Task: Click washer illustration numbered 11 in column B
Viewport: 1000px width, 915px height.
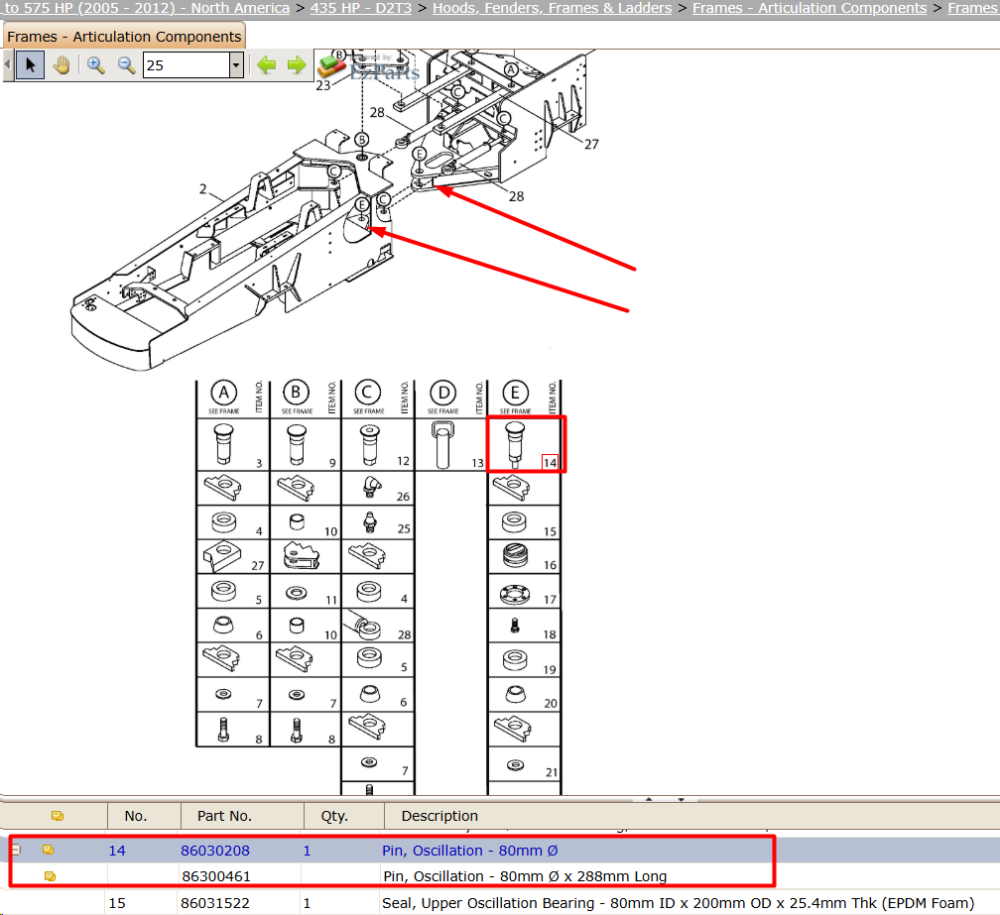Action: (x=296, y=594)
